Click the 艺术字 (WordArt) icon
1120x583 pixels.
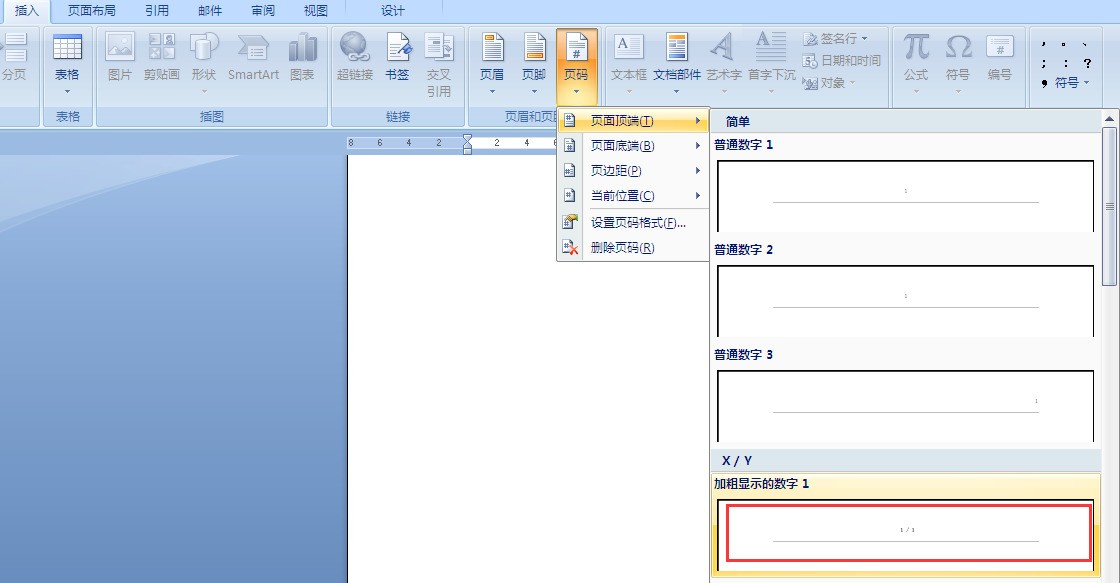tap(723, 62)
